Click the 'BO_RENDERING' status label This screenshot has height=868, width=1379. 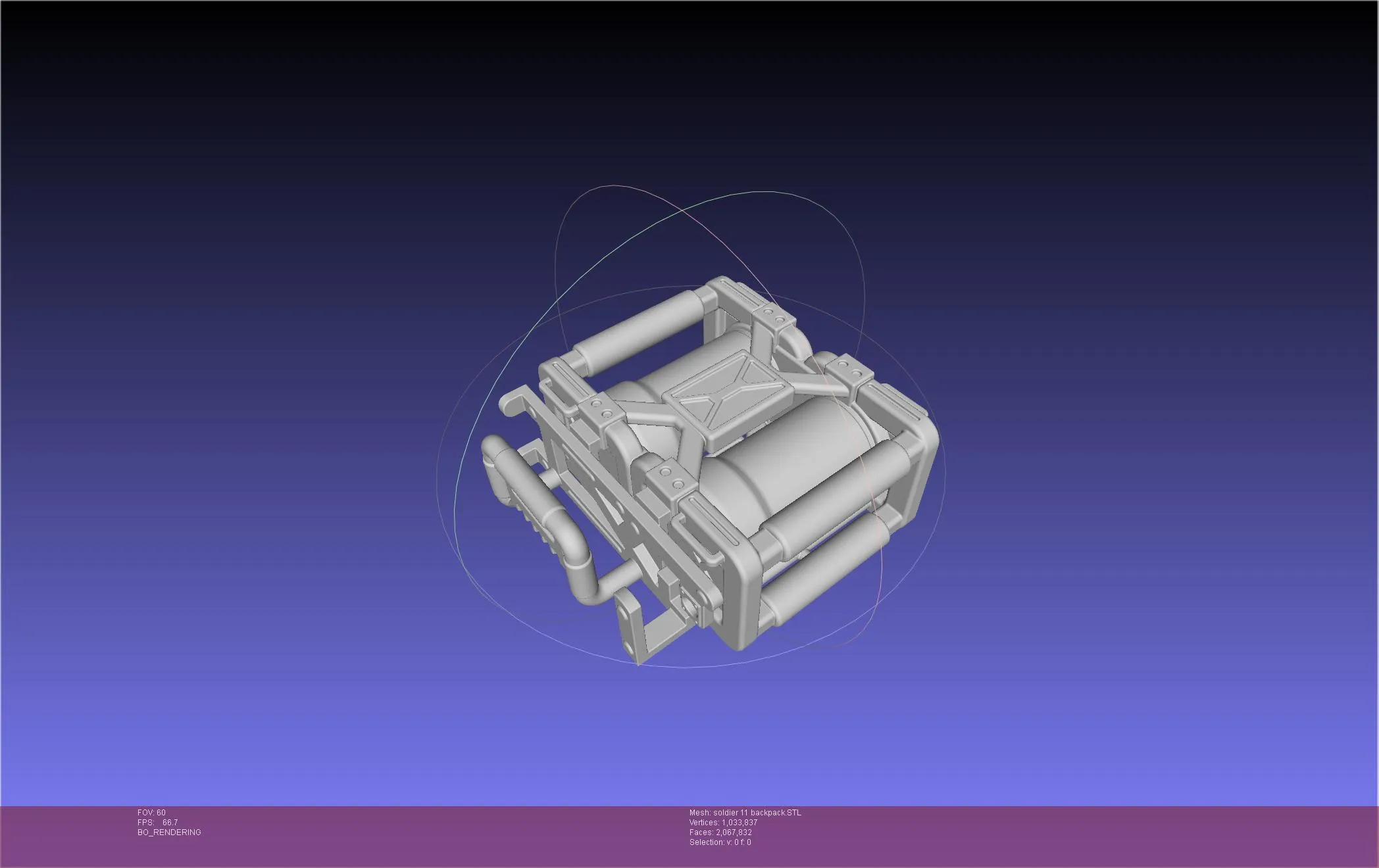[x=169, y=832]
